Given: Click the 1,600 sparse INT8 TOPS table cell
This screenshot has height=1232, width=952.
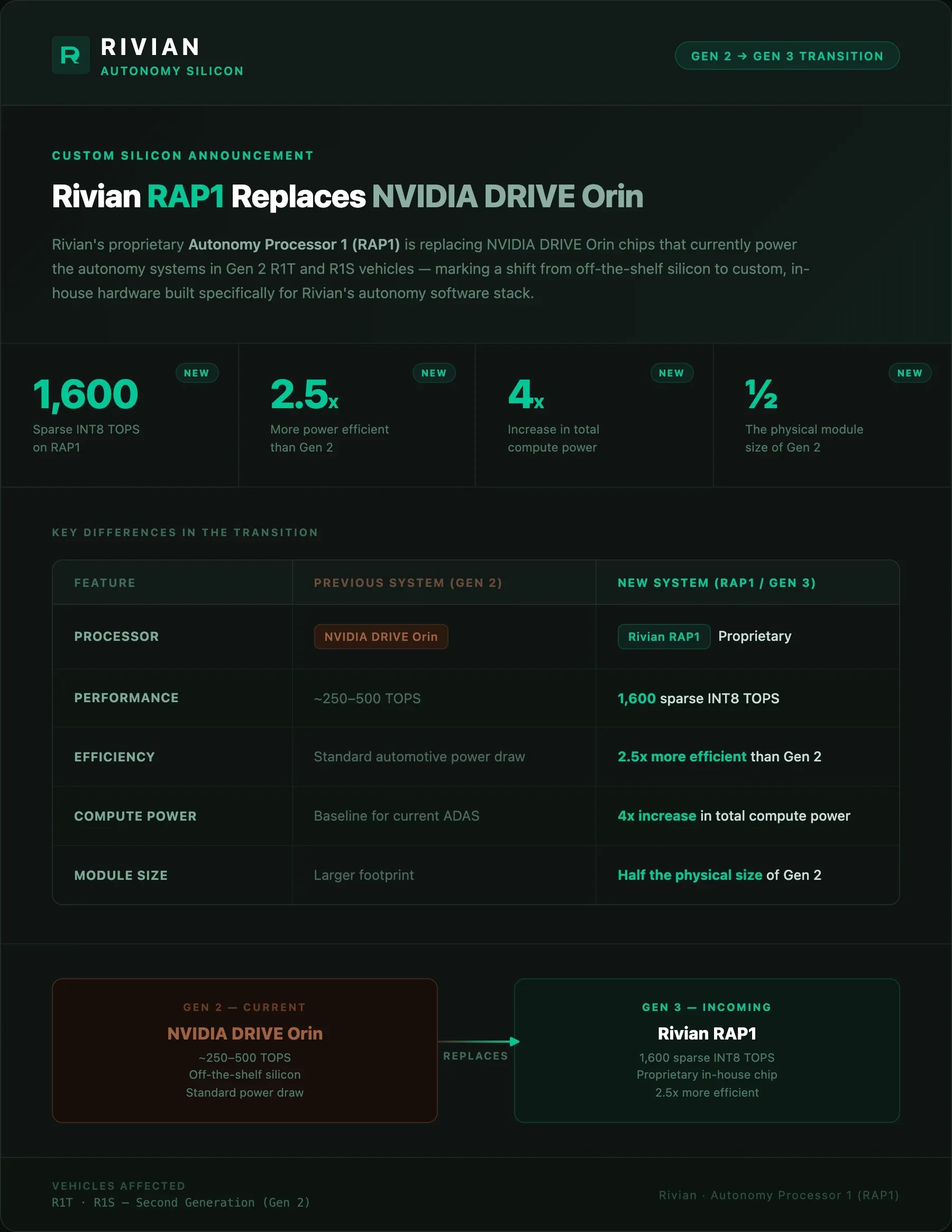Looking at the screenshot, I should click(698, 698).
